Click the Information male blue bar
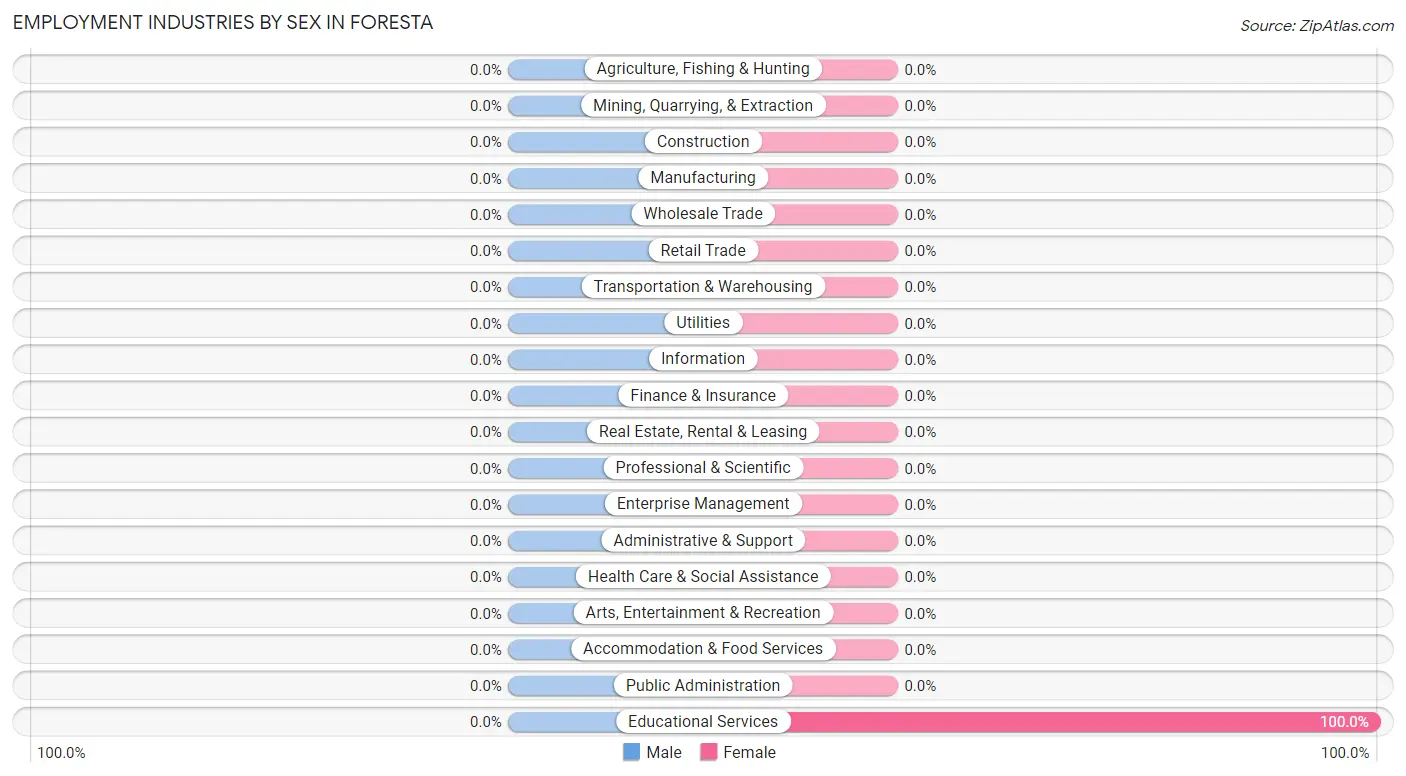 pos(580,359)
